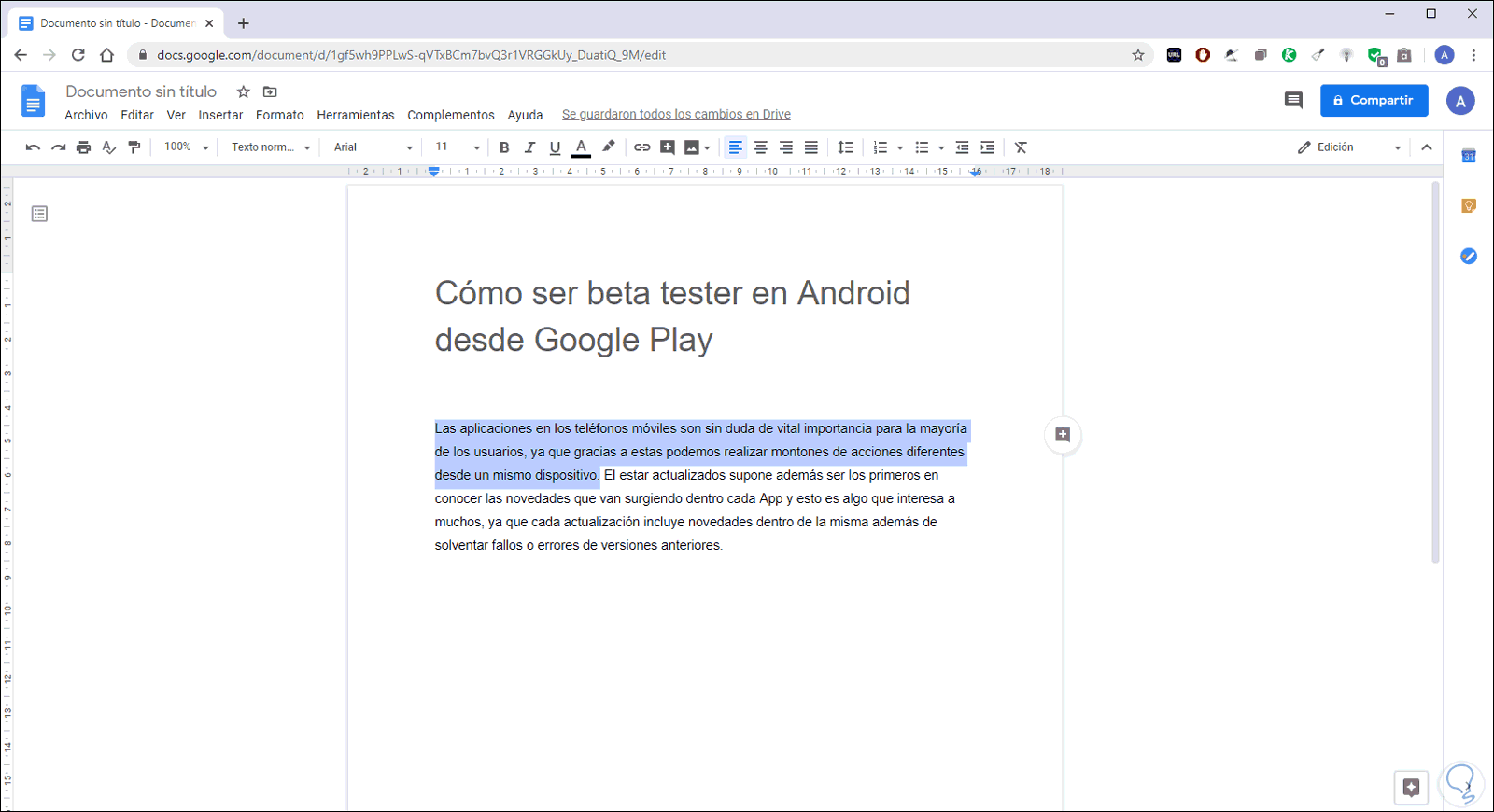Open the Calendar side panel icon
This screenshot has width=1494, height=812.
click(x=1469, y=156)
